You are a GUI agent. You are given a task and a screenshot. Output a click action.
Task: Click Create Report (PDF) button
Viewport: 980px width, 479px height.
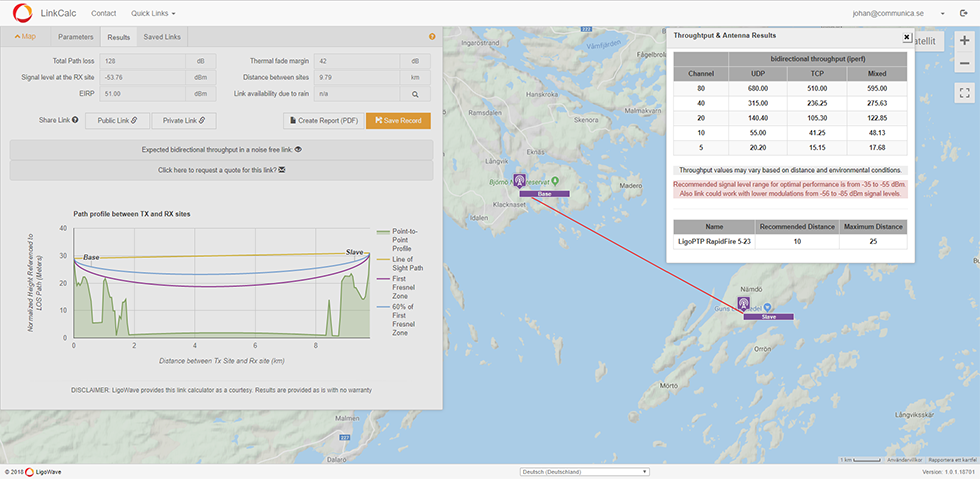click(x=323, y=121)
